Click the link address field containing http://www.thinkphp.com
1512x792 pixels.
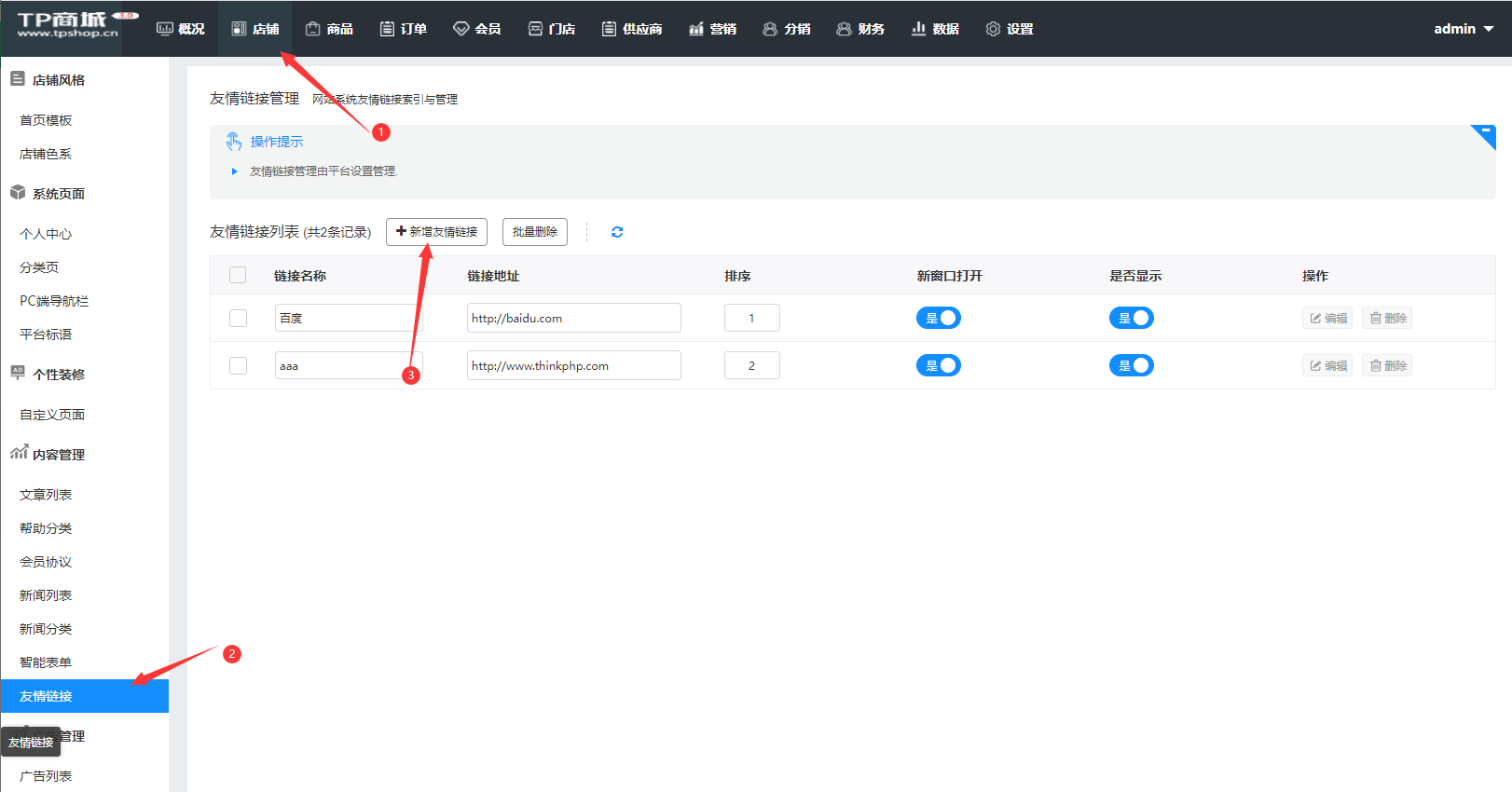(573, 365)
